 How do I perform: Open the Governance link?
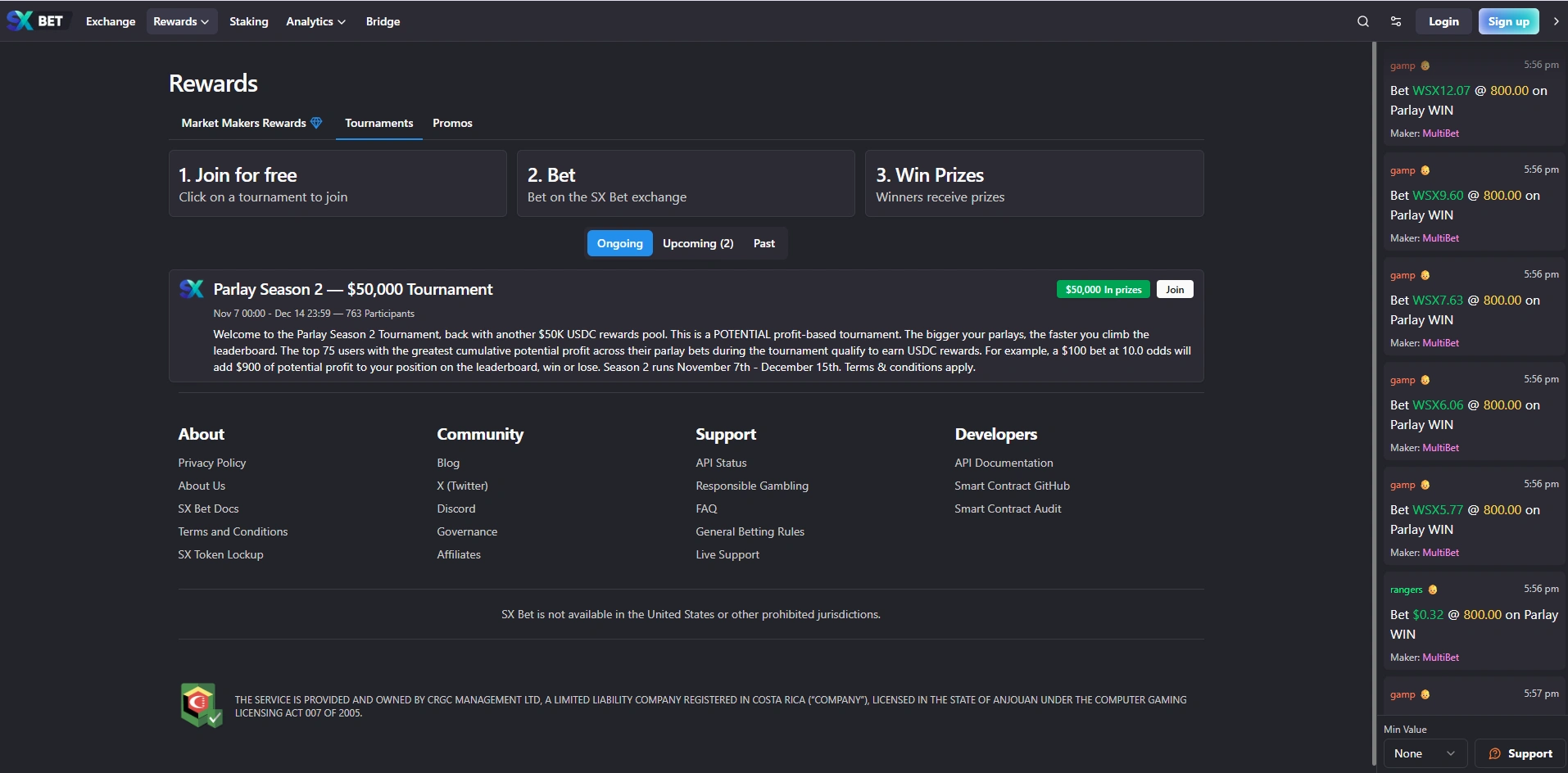coord(467,531)
